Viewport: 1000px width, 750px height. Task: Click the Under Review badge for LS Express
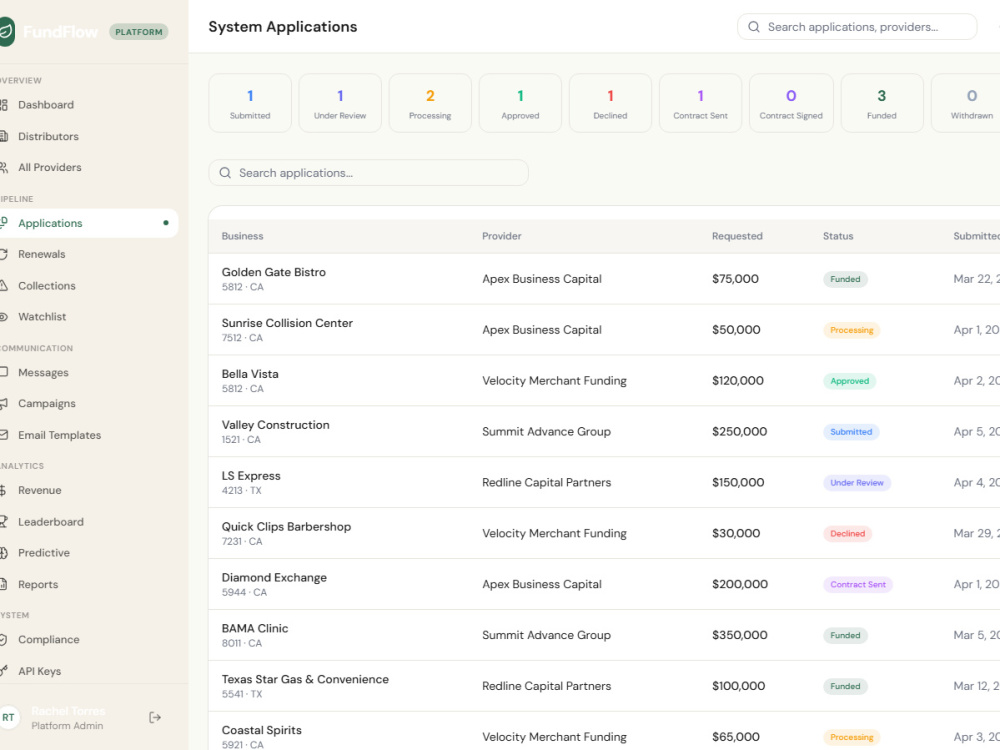[x=857, y=483]
